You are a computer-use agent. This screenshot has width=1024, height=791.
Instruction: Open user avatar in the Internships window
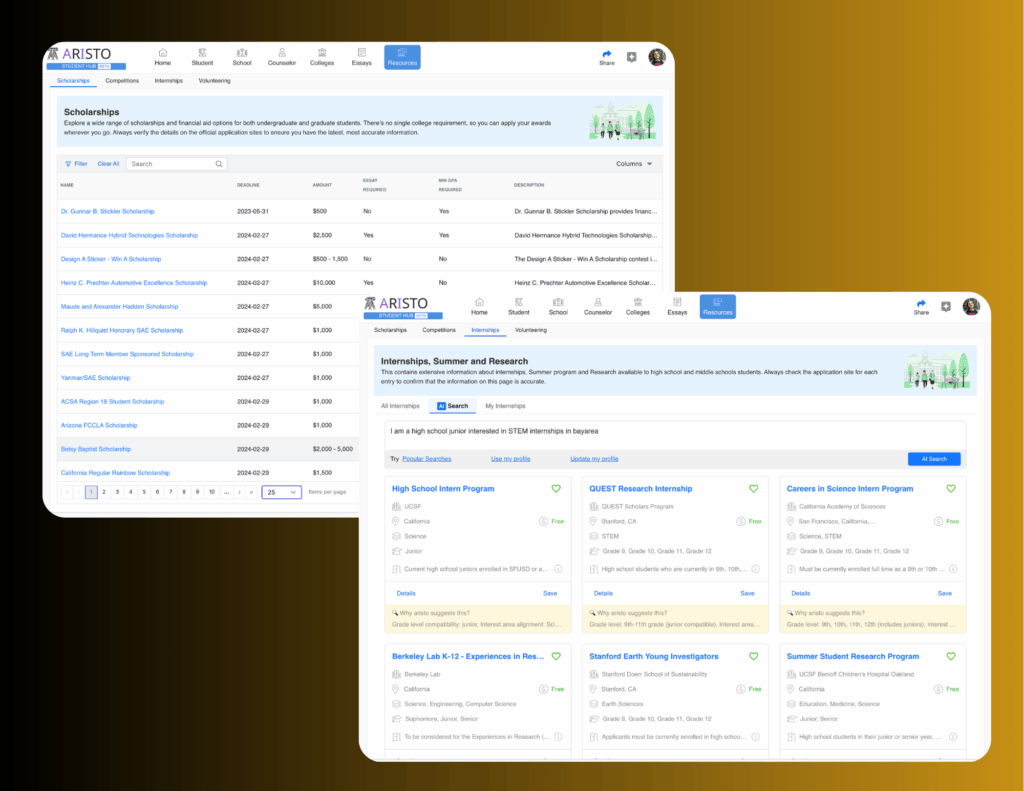click(970, 306)
